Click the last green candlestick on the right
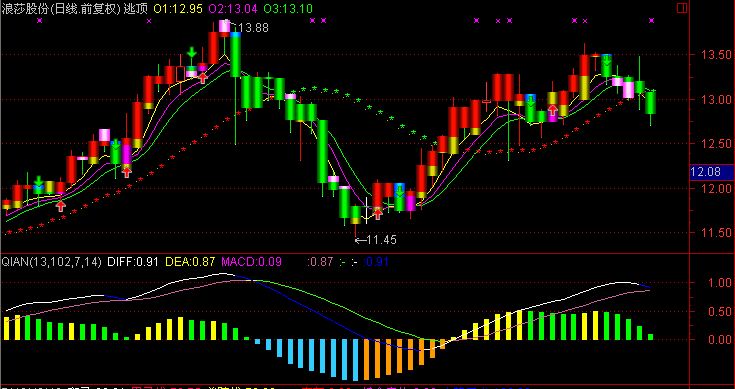 pyautogui.click(x=650, y=103)
